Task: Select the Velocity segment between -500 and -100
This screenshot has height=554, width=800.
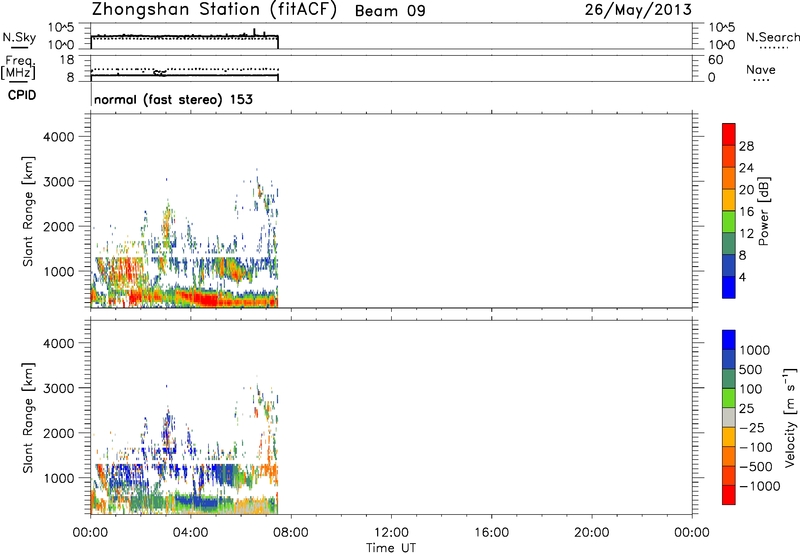Action: [729, 456]
